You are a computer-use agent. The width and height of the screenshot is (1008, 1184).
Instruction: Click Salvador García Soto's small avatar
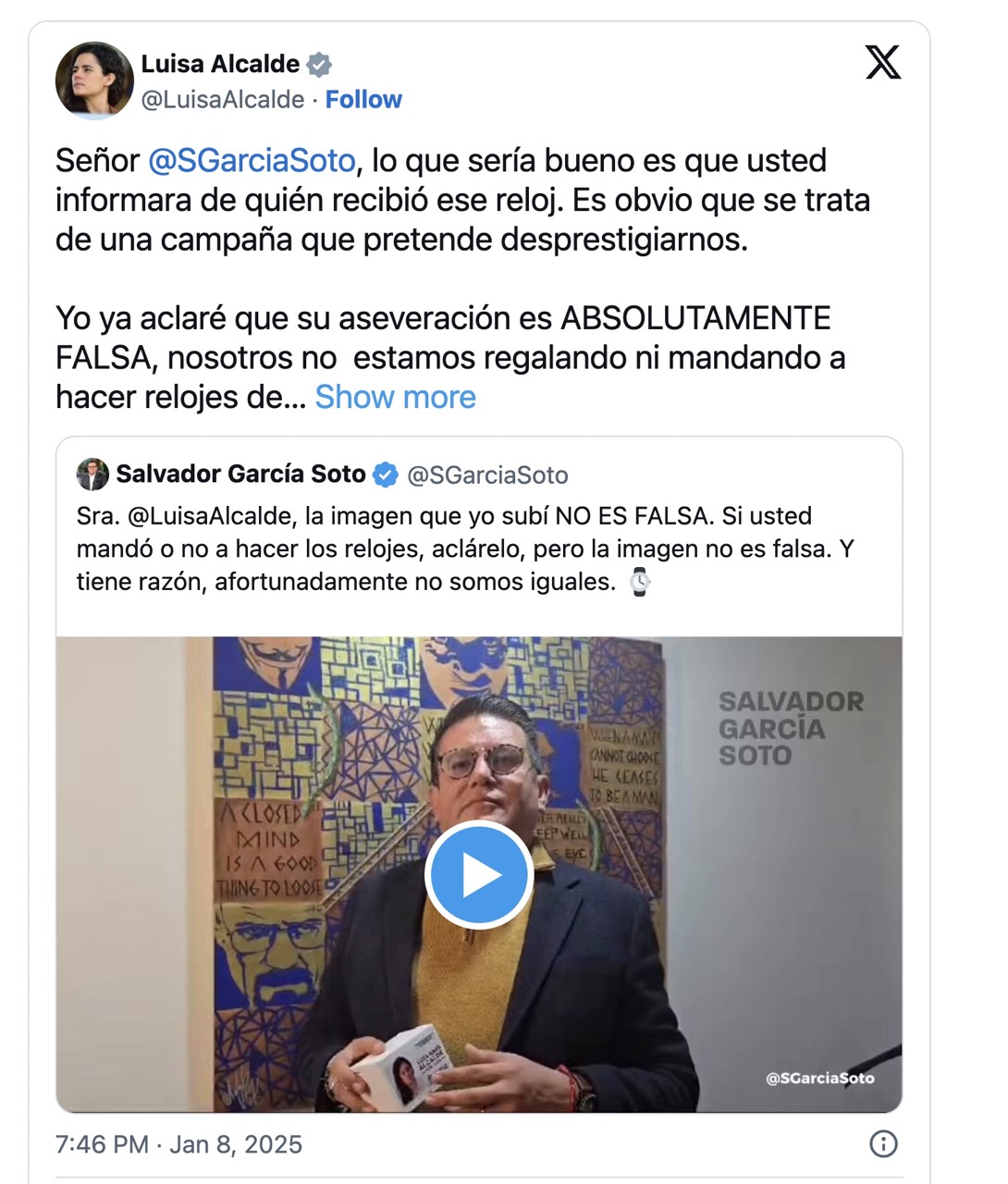92,475
